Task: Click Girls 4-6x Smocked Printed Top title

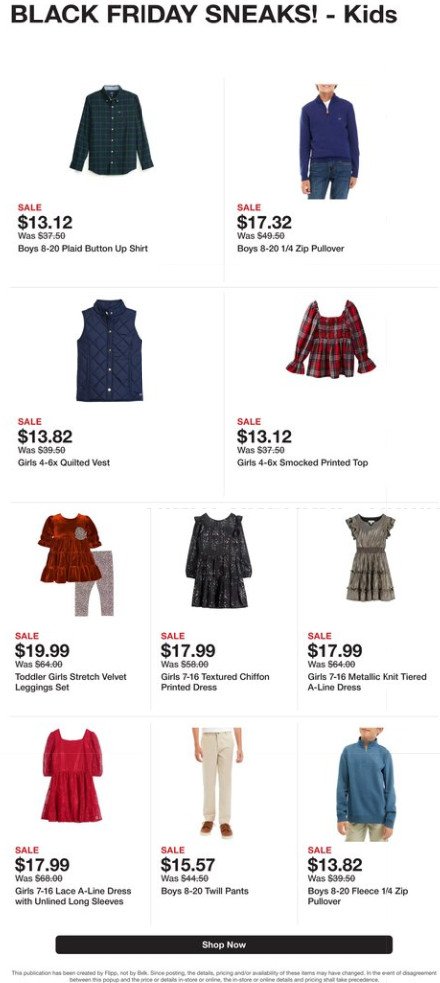Action: [x=303, y=463]
